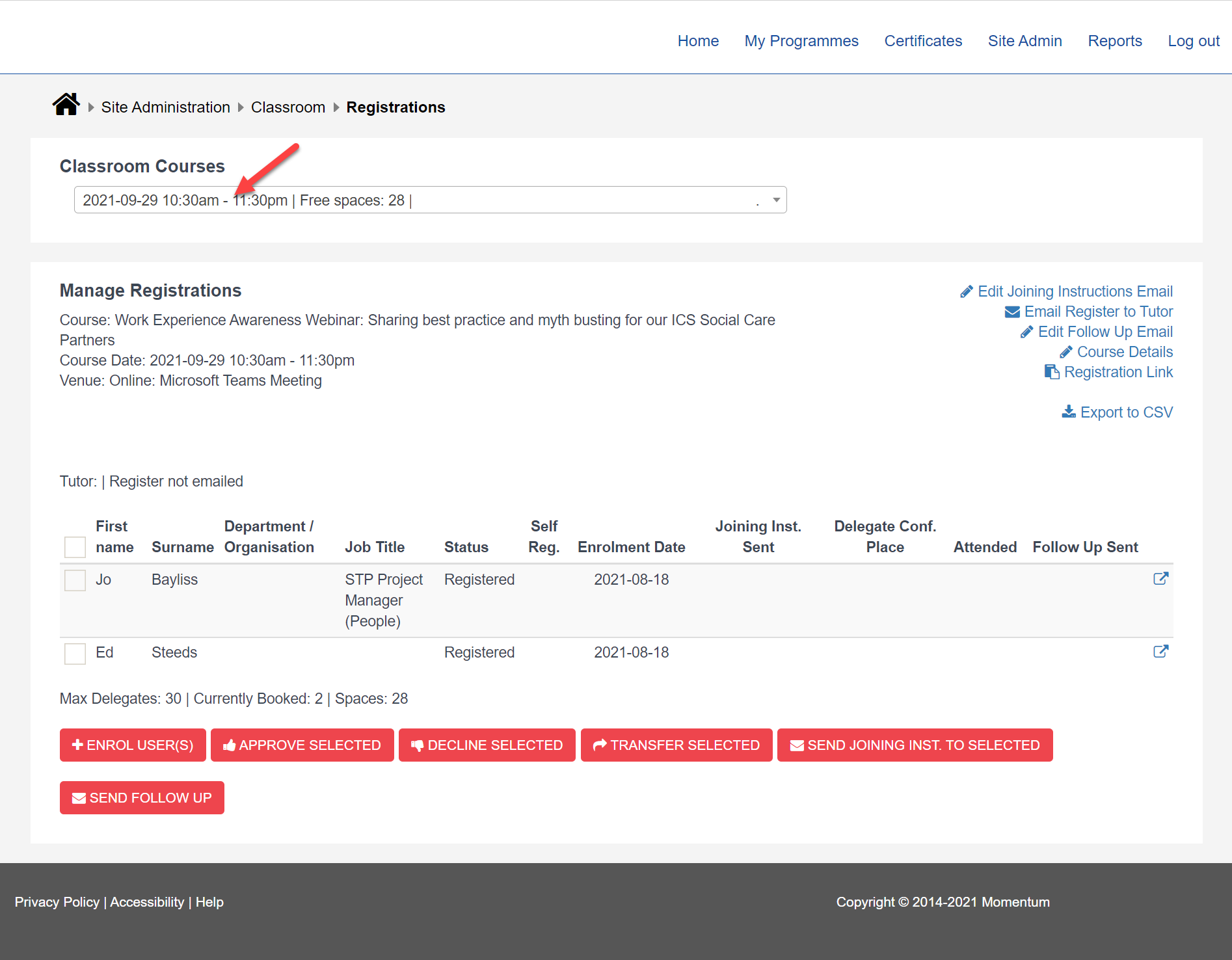Click the 'Max Delegates: 30' summary text
Screen dimensions: 1232x960
120,699
